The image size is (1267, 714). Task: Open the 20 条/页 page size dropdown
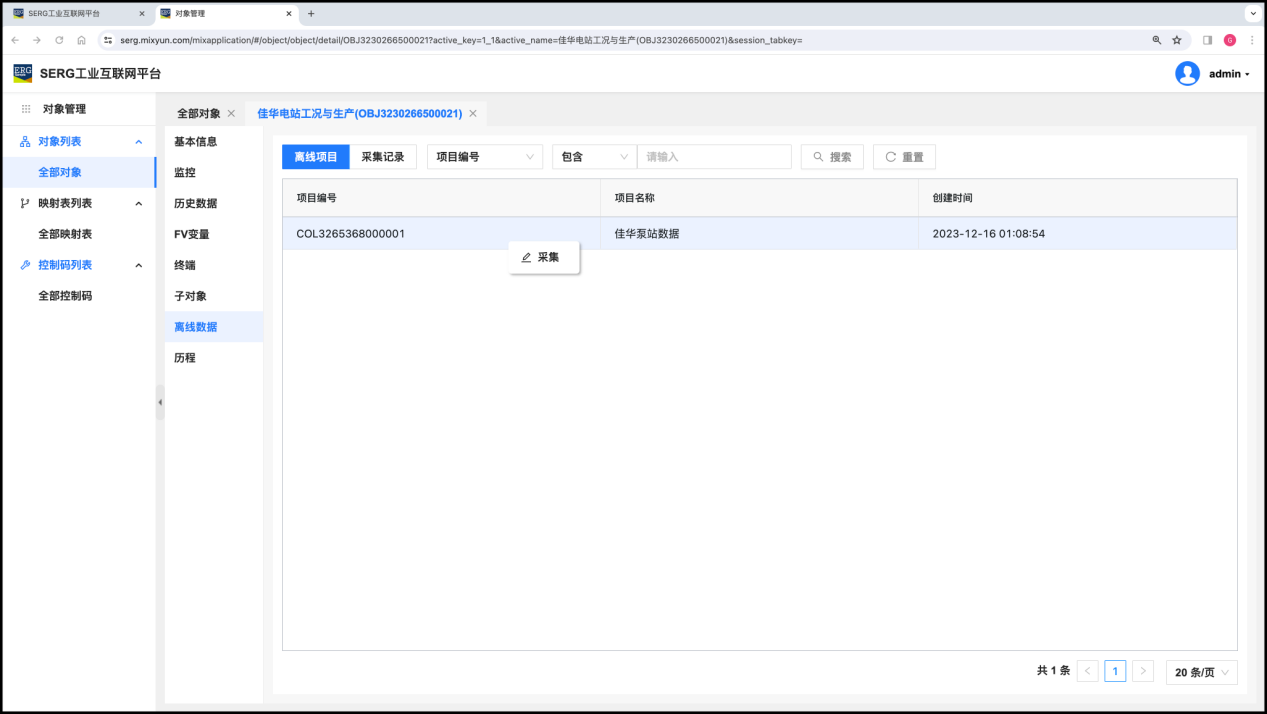tap(1201, 672)
